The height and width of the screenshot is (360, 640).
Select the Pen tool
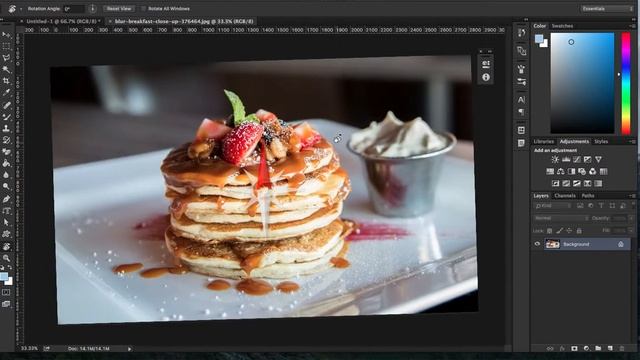[x=6, y=199]
